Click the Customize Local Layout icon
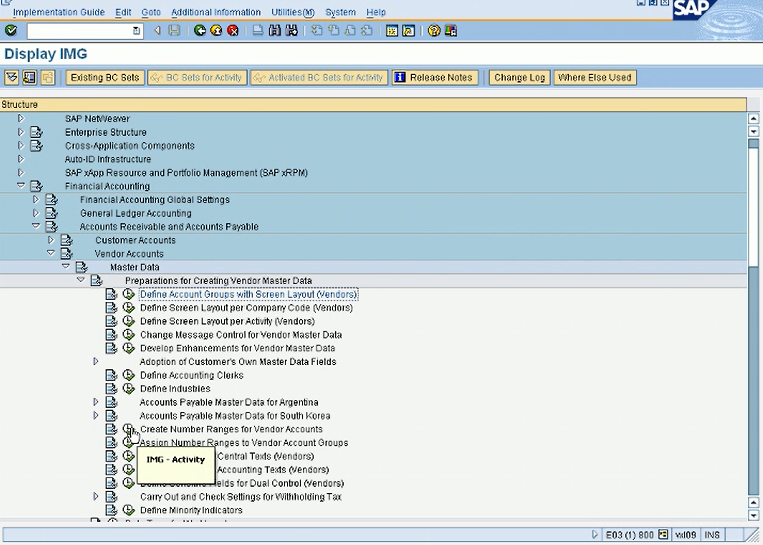Viewport: 763px width, 545px height. pyautogui.click(x=451, y=31)
